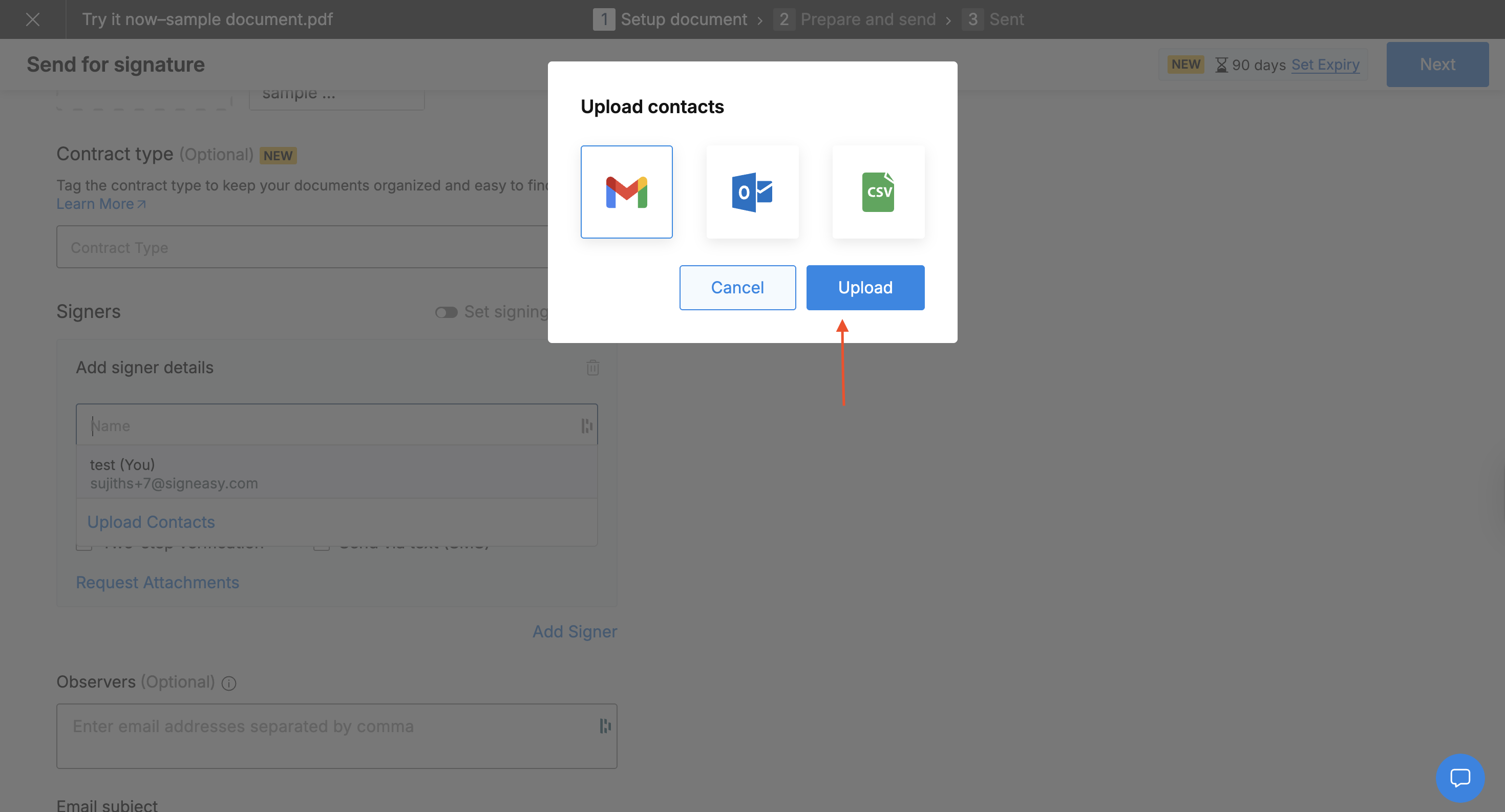Viewport: 1505px width, 812px height.
Task: Cancel the Upload contacts dialog
Action: [737, 287]
